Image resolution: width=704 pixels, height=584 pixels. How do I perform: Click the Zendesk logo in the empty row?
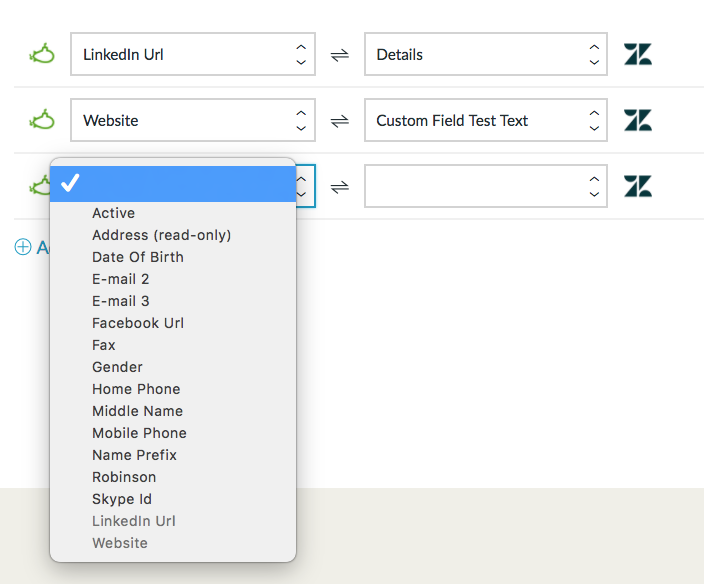(638, 186)
